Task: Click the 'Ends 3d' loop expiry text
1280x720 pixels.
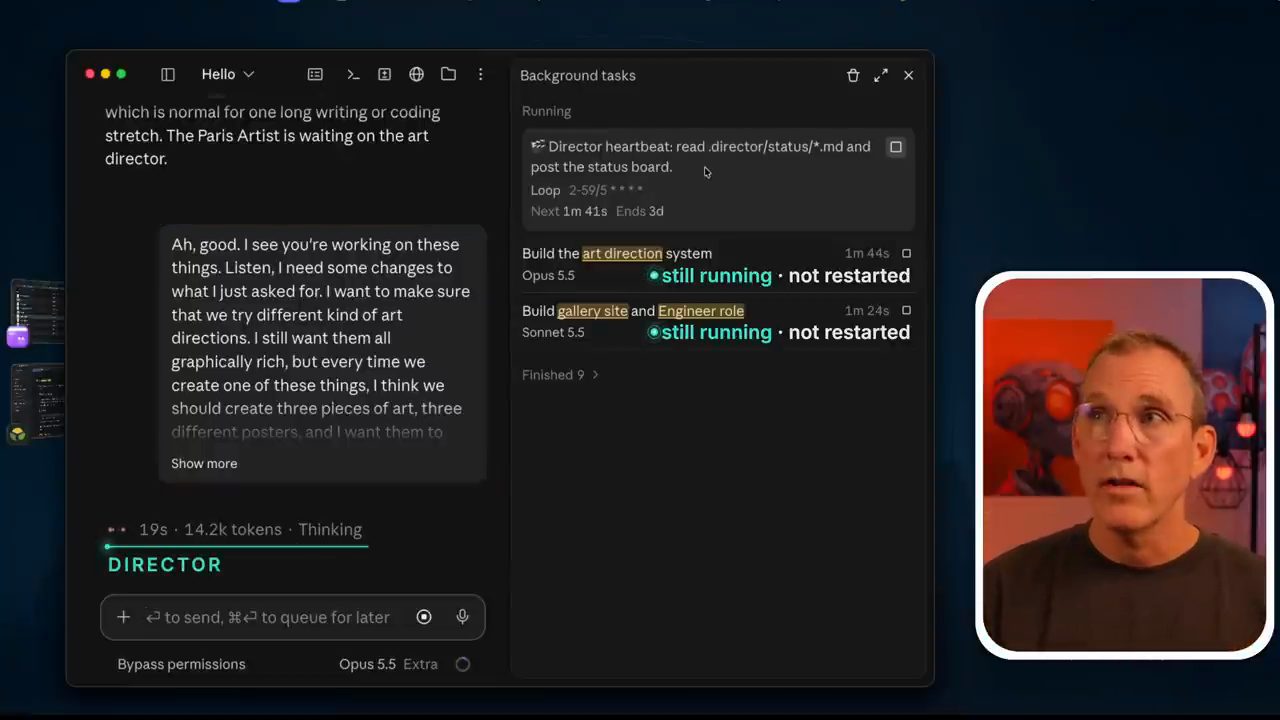Action: click(x=640, y=211)
